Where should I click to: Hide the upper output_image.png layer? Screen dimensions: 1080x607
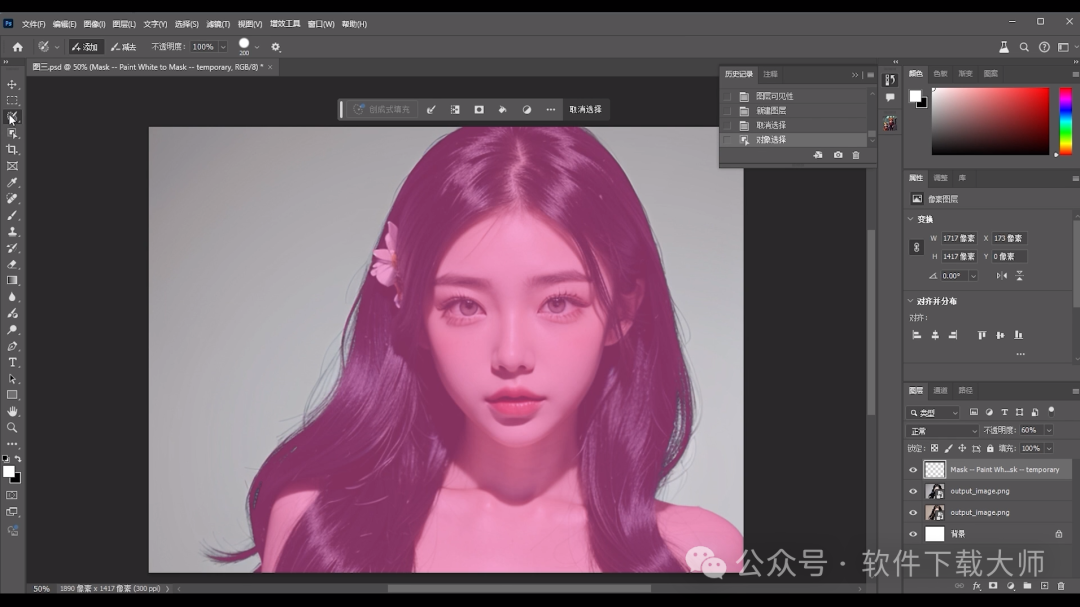(913, 491)
